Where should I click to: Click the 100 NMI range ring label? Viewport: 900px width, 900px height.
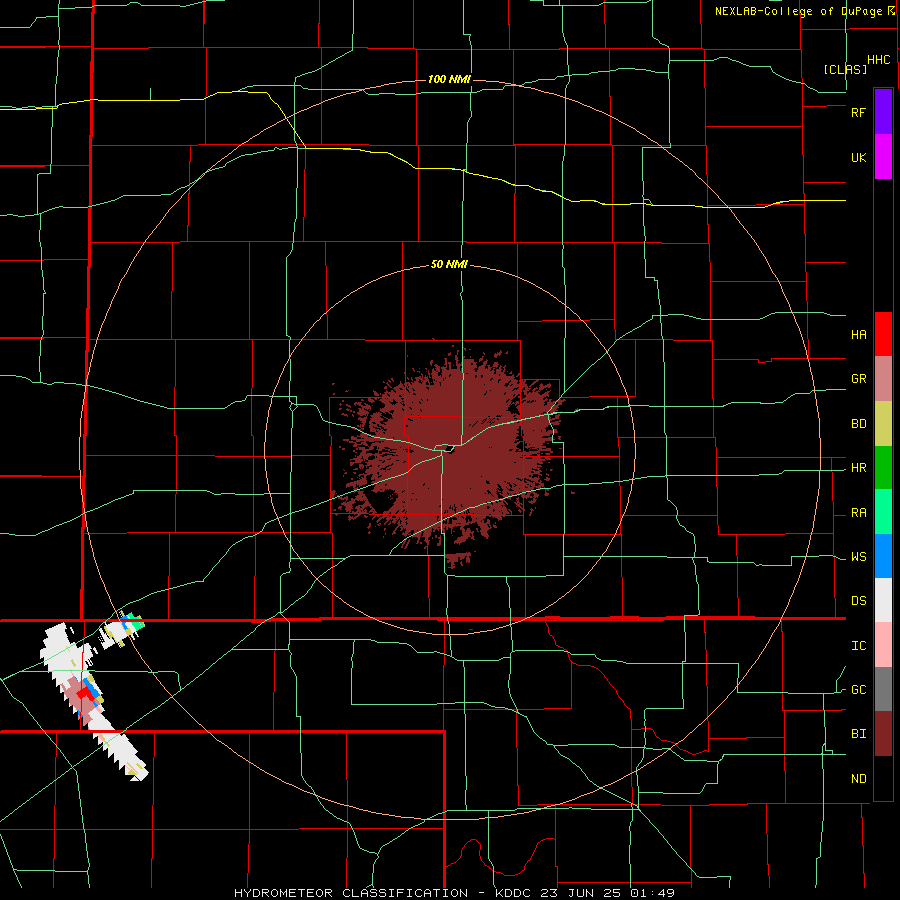[449, 79]
